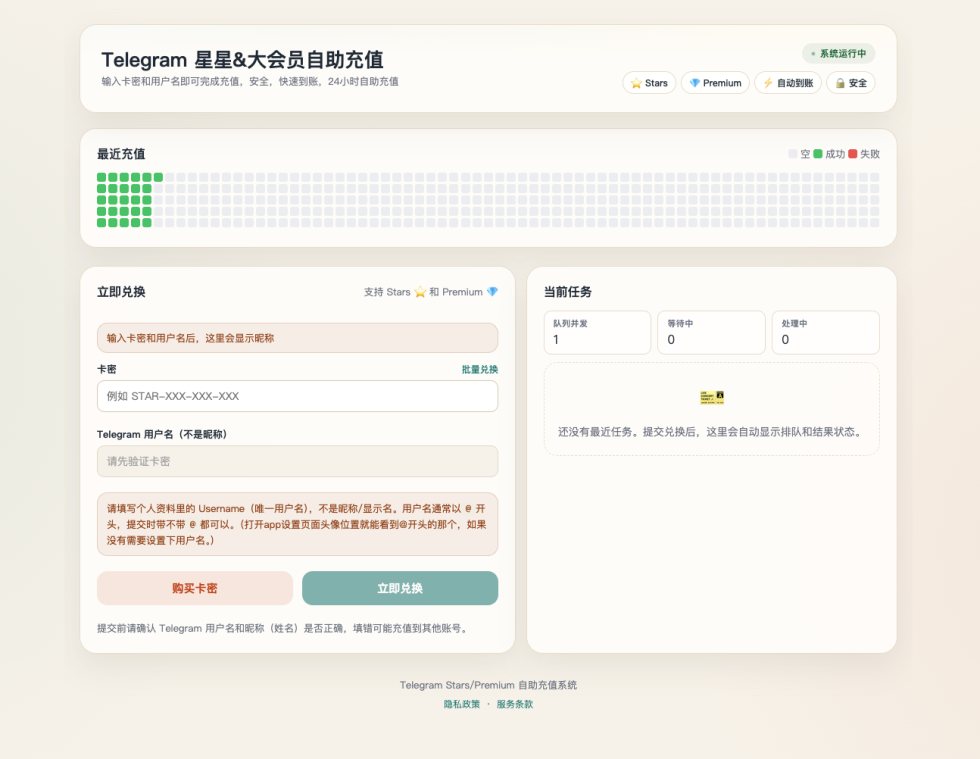The image size is (980, 759).
Task: Click the Telegram 星星&大会员自助充值 title
Action: click(x=242, y=60)
